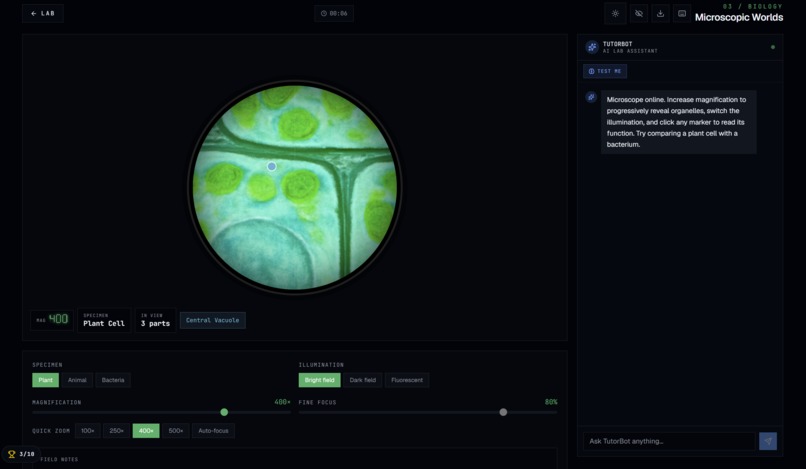Select the Bacteria specimen
806x469 pixels.
(113, 380)
